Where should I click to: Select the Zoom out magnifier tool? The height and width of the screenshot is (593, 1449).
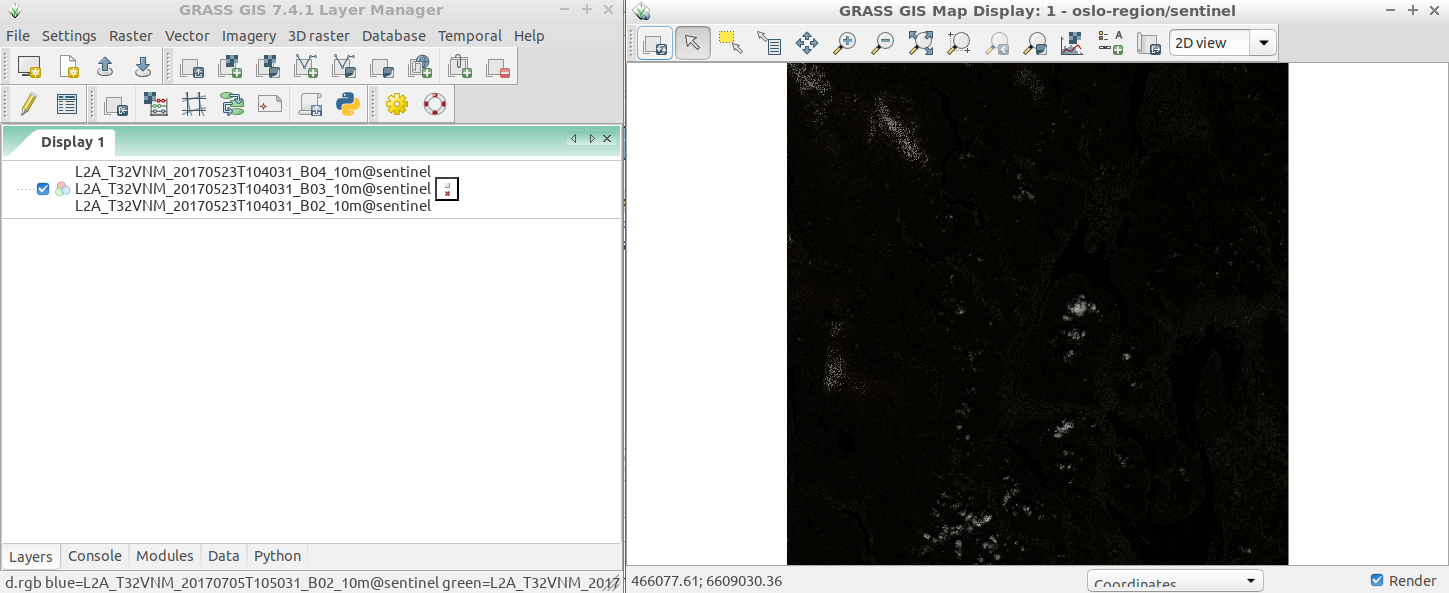[x=883, y=43]
